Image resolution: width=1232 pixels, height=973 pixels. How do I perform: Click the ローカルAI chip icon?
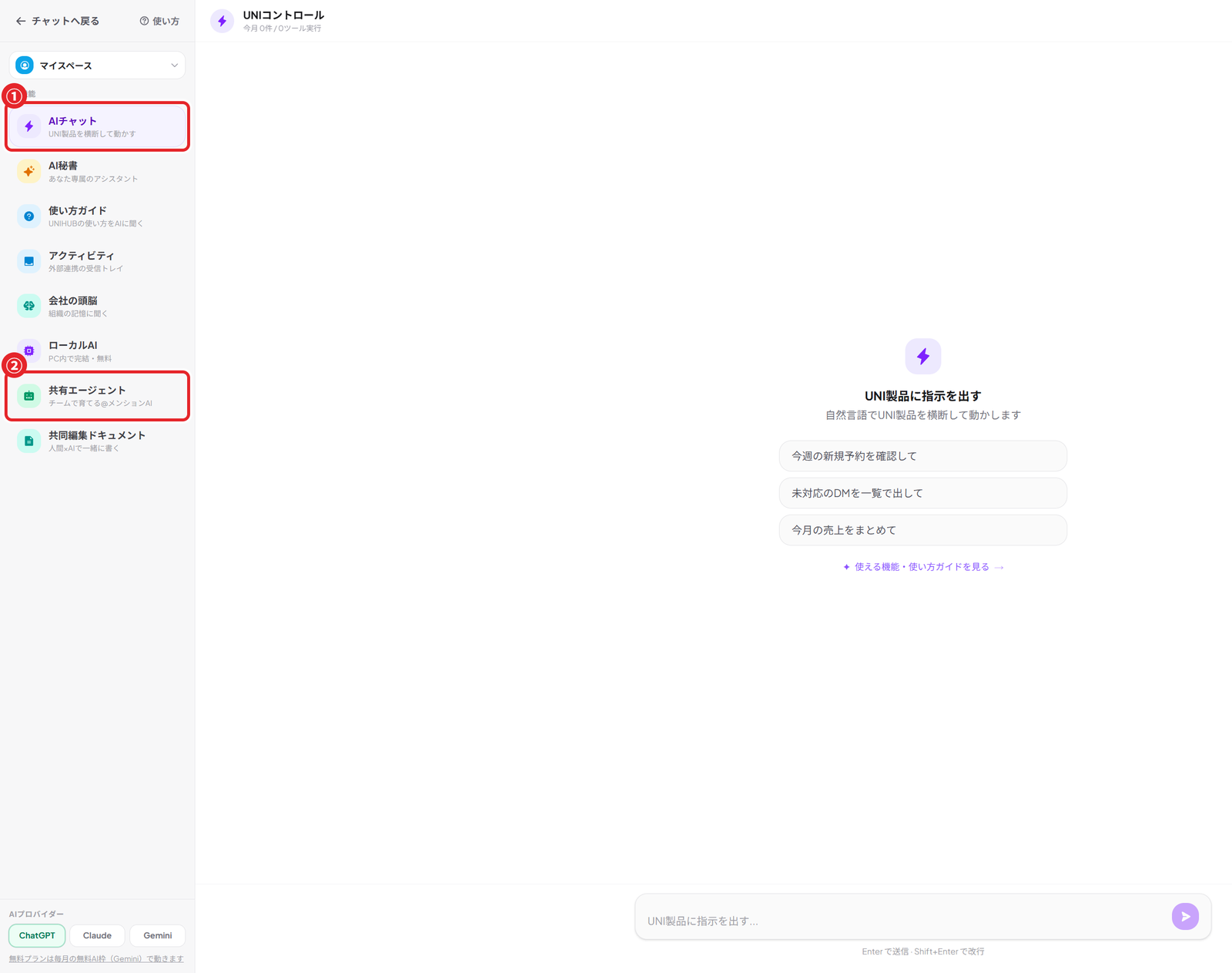(28, 351)
